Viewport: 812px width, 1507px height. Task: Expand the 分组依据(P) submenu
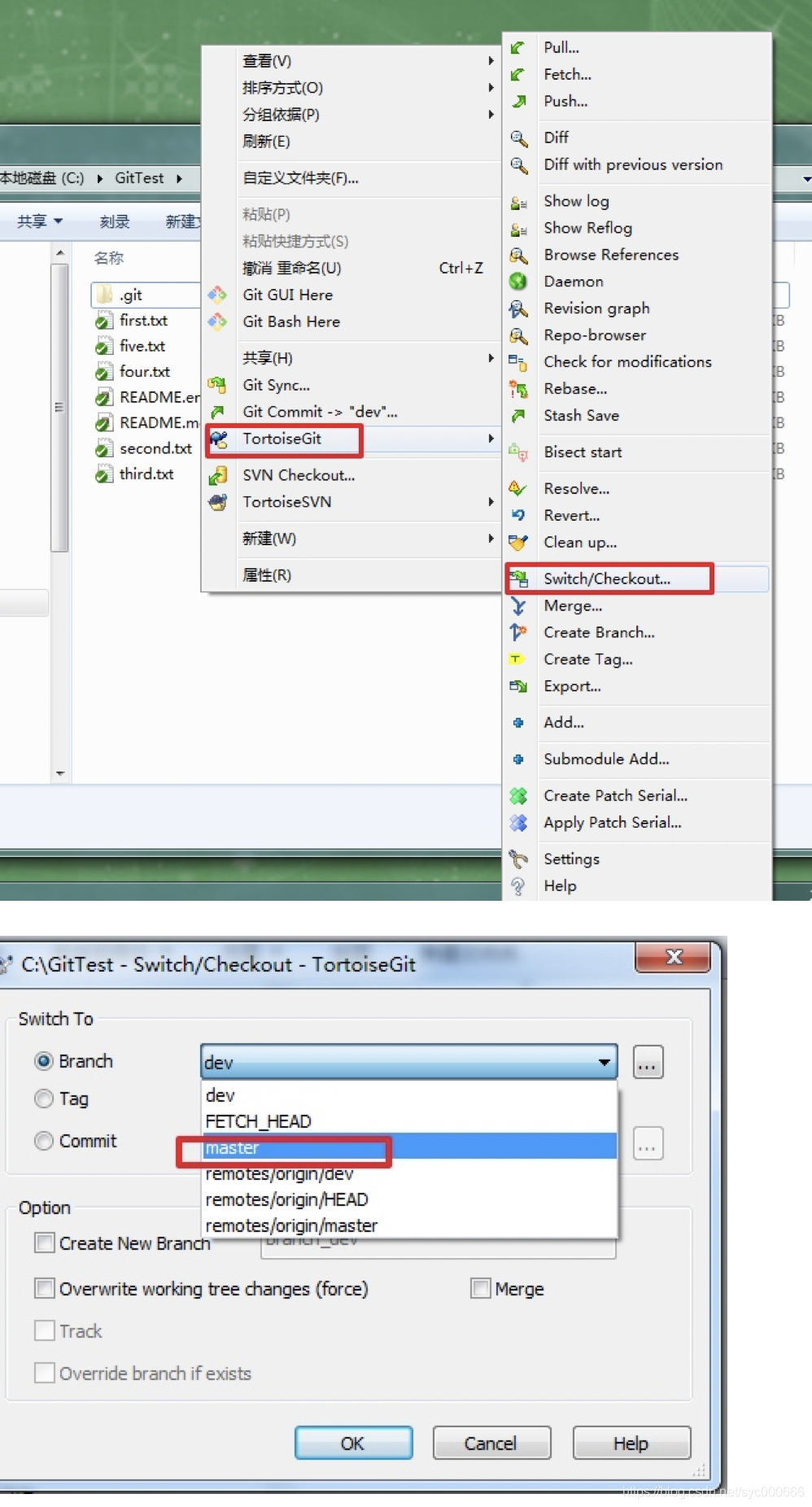[x=491, y=115]
